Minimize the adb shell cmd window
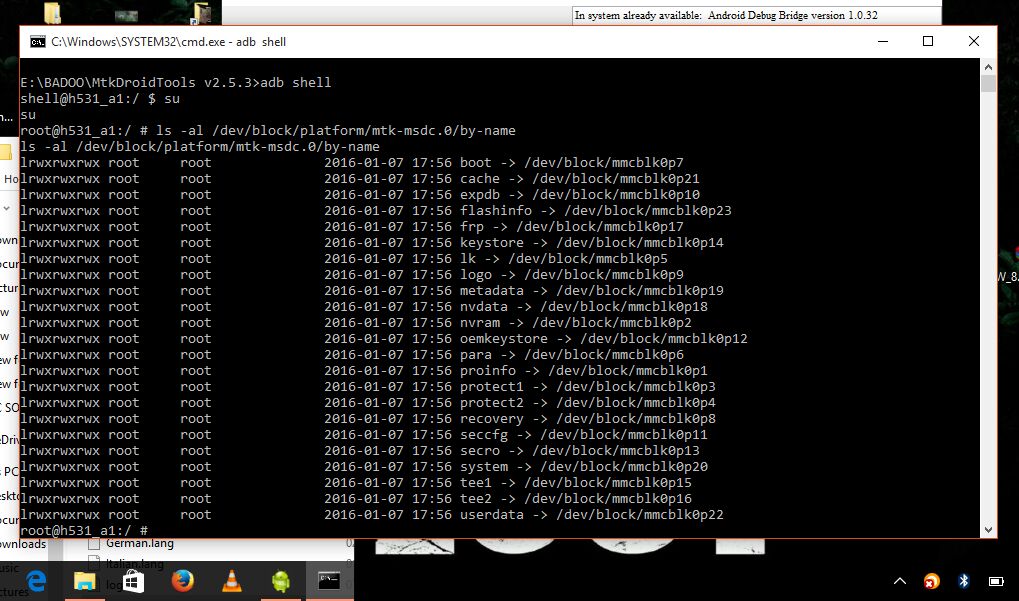 click(882, 42)
